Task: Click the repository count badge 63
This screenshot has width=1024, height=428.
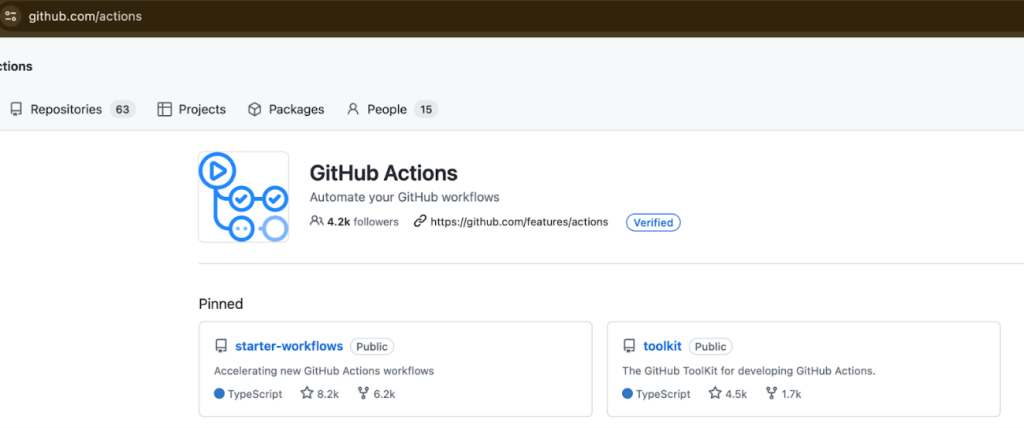Action: click(x=123, y=109)
